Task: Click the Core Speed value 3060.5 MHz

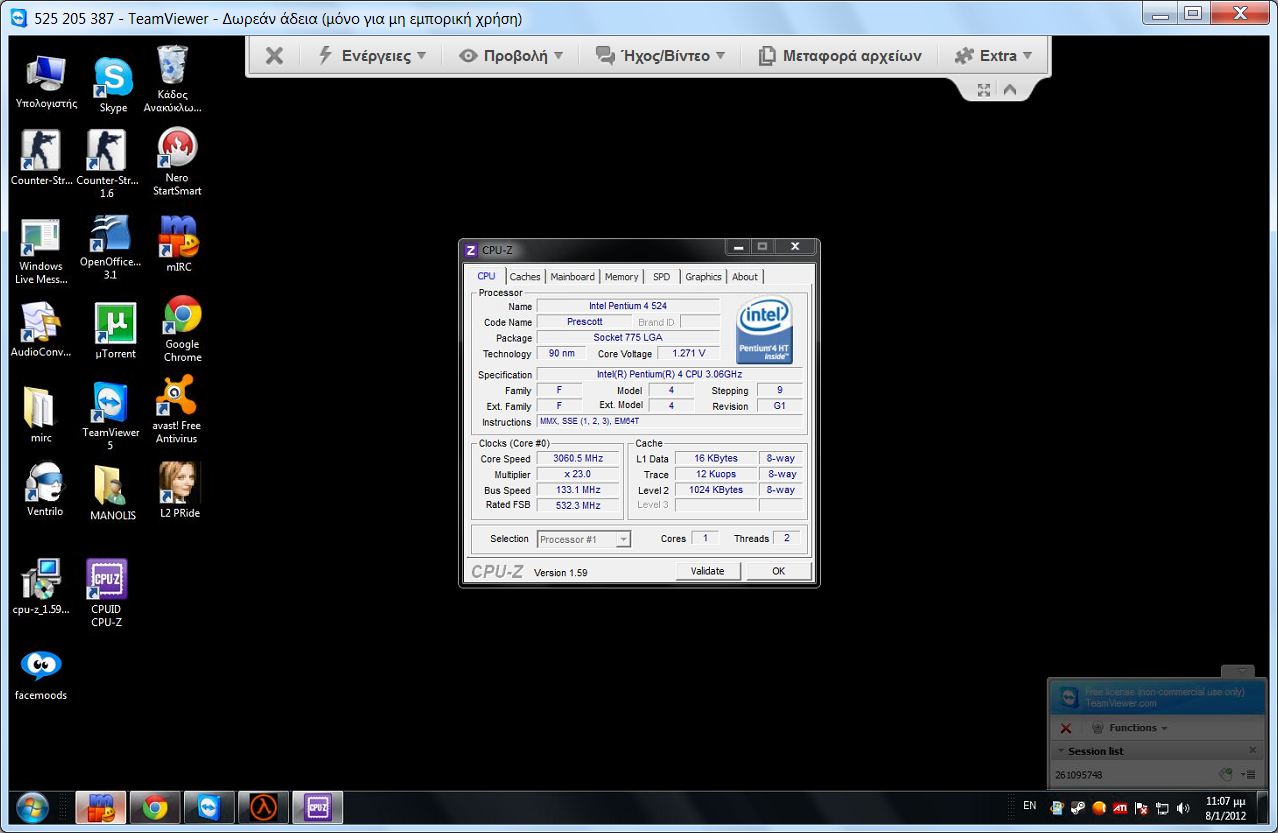Action: pyautogui.click(x=578, y=459)
